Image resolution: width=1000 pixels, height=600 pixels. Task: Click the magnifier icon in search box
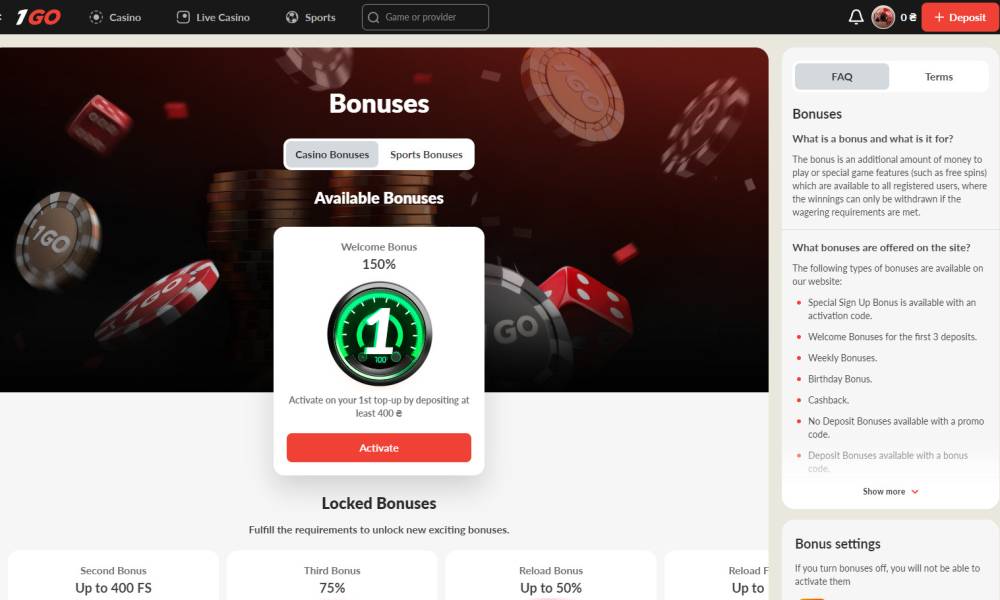374,17
